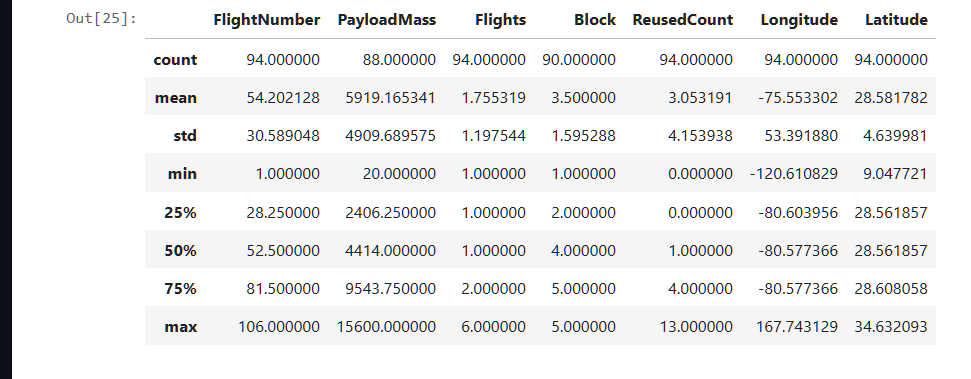Select Block 50% value 4.000000

pos(583,251)
